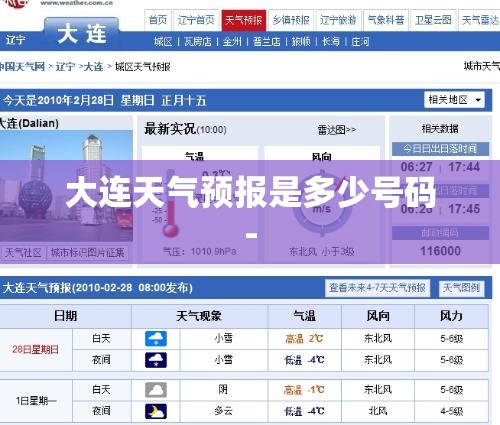Image resolution: width=500 pixels, height=425 pixels.
Task: Click the 大连 breadcrumb link
Action: click(94, 67)
